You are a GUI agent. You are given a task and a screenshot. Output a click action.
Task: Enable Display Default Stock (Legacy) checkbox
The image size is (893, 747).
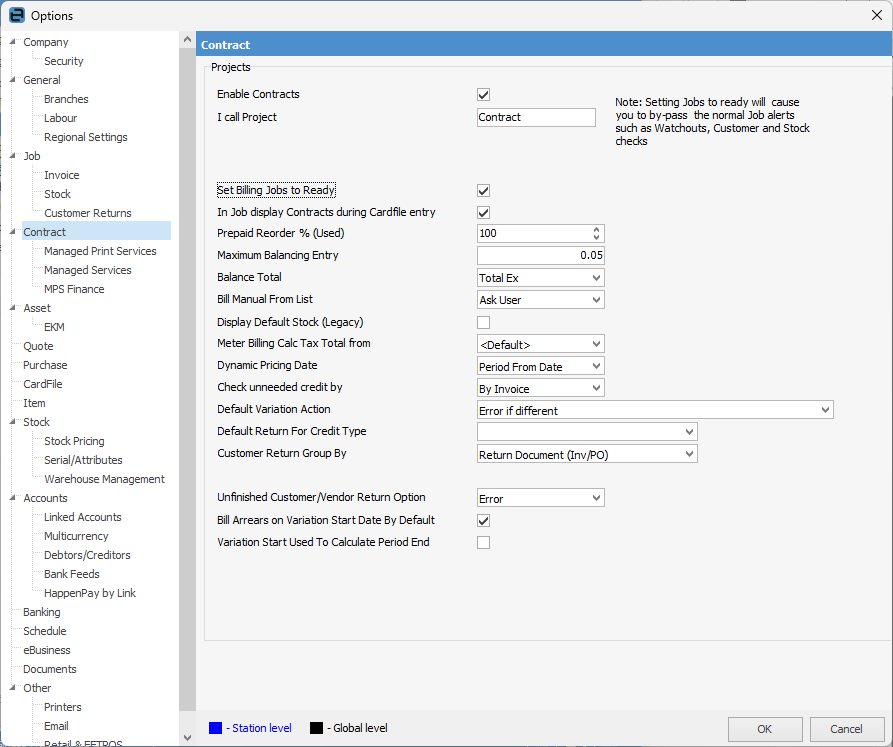pos(484,322)
